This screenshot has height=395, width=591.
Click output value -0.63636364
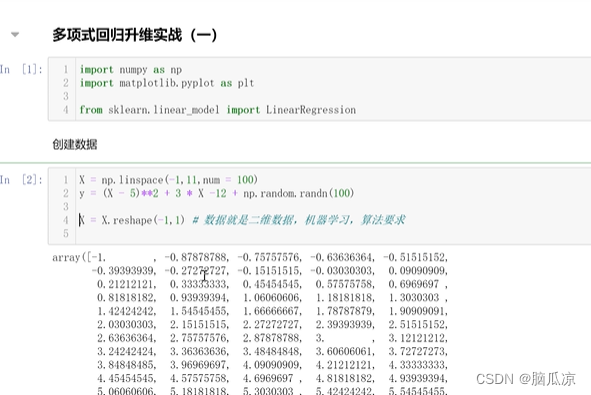(x=342, y=257)
